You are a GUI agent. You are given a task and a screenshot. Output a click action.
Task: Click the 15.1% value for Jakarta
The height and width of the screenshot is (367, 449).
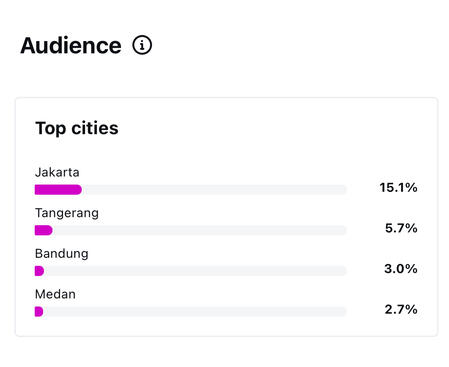tap(398, 188)
